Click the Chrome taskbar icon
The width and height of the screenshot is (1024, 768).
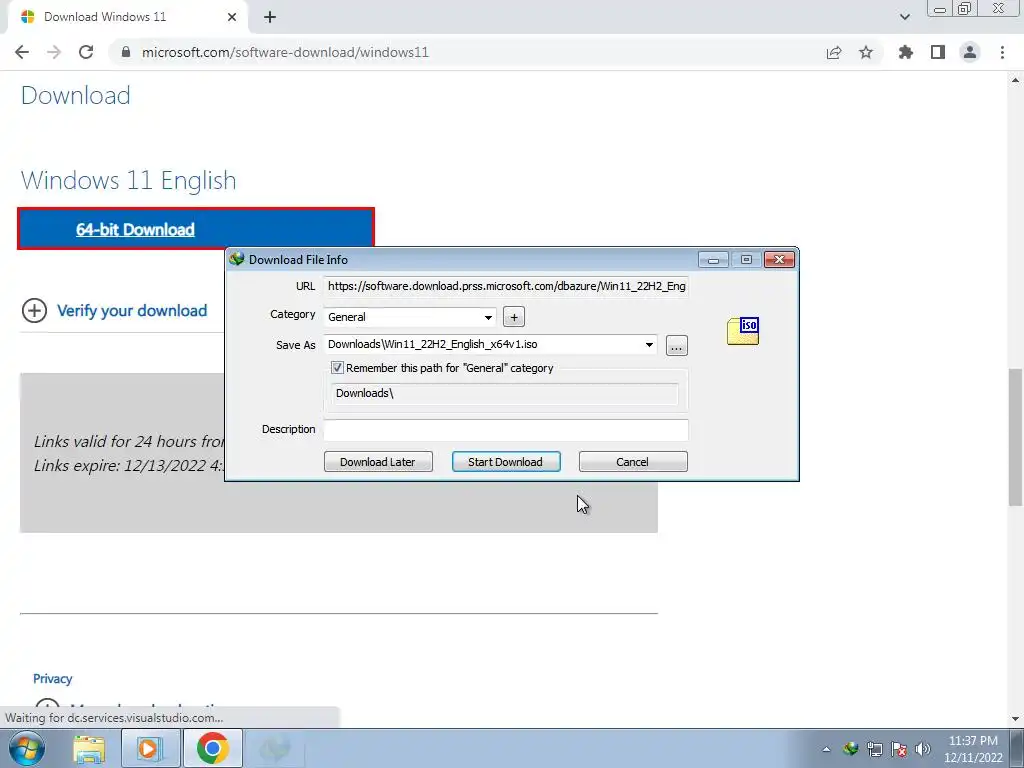click(212, 748)
